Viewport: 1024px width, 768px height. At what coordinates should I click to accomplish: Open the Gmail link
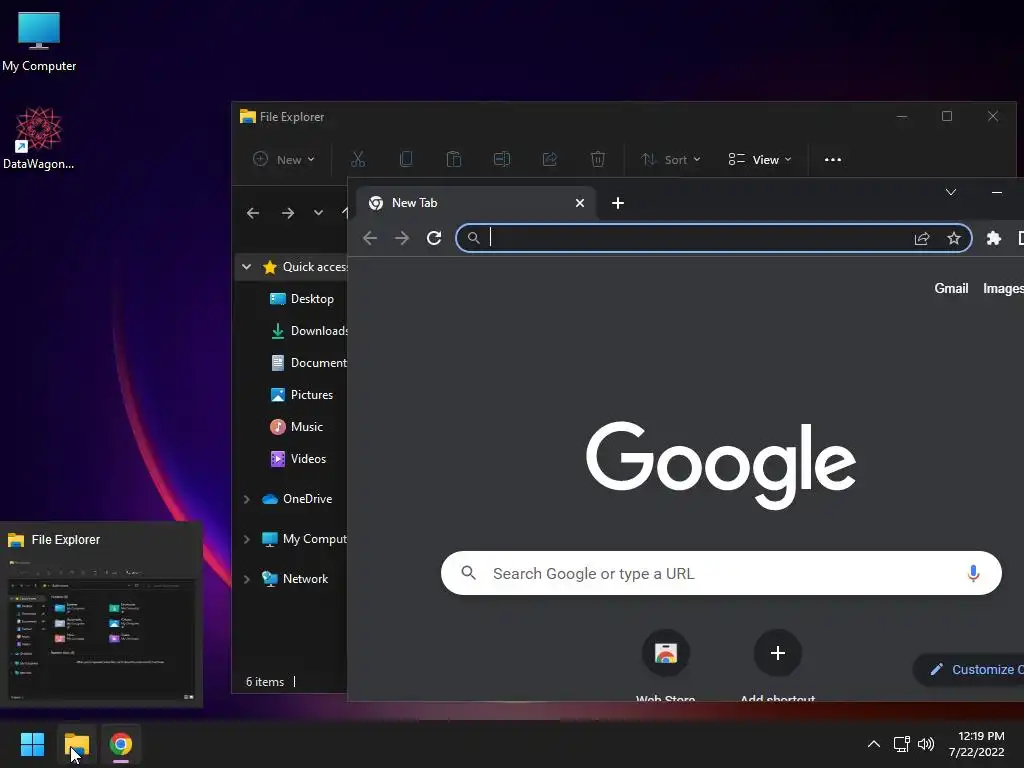click(x=951, y=288)
